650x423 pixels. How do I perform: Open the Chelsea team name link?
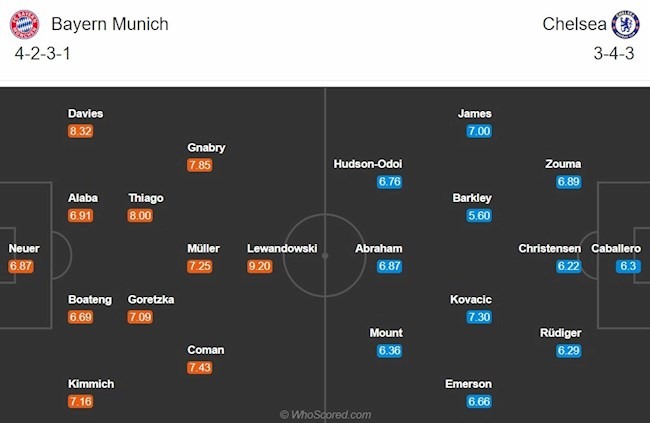(574, 24)
